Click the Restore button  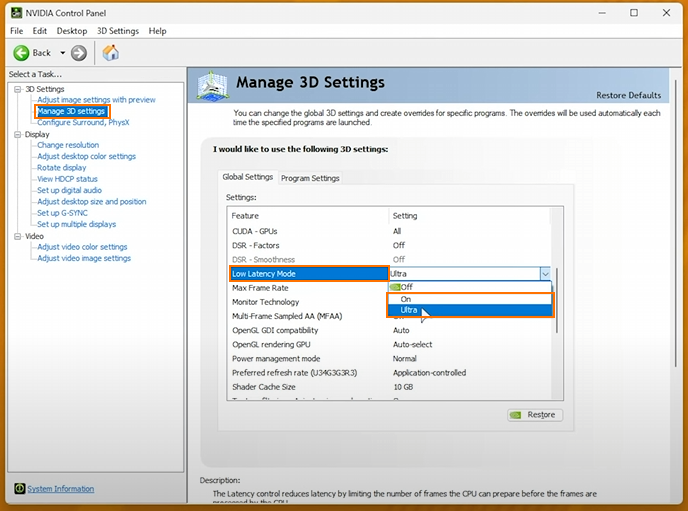pyautogui.click(x=535, y=415)
